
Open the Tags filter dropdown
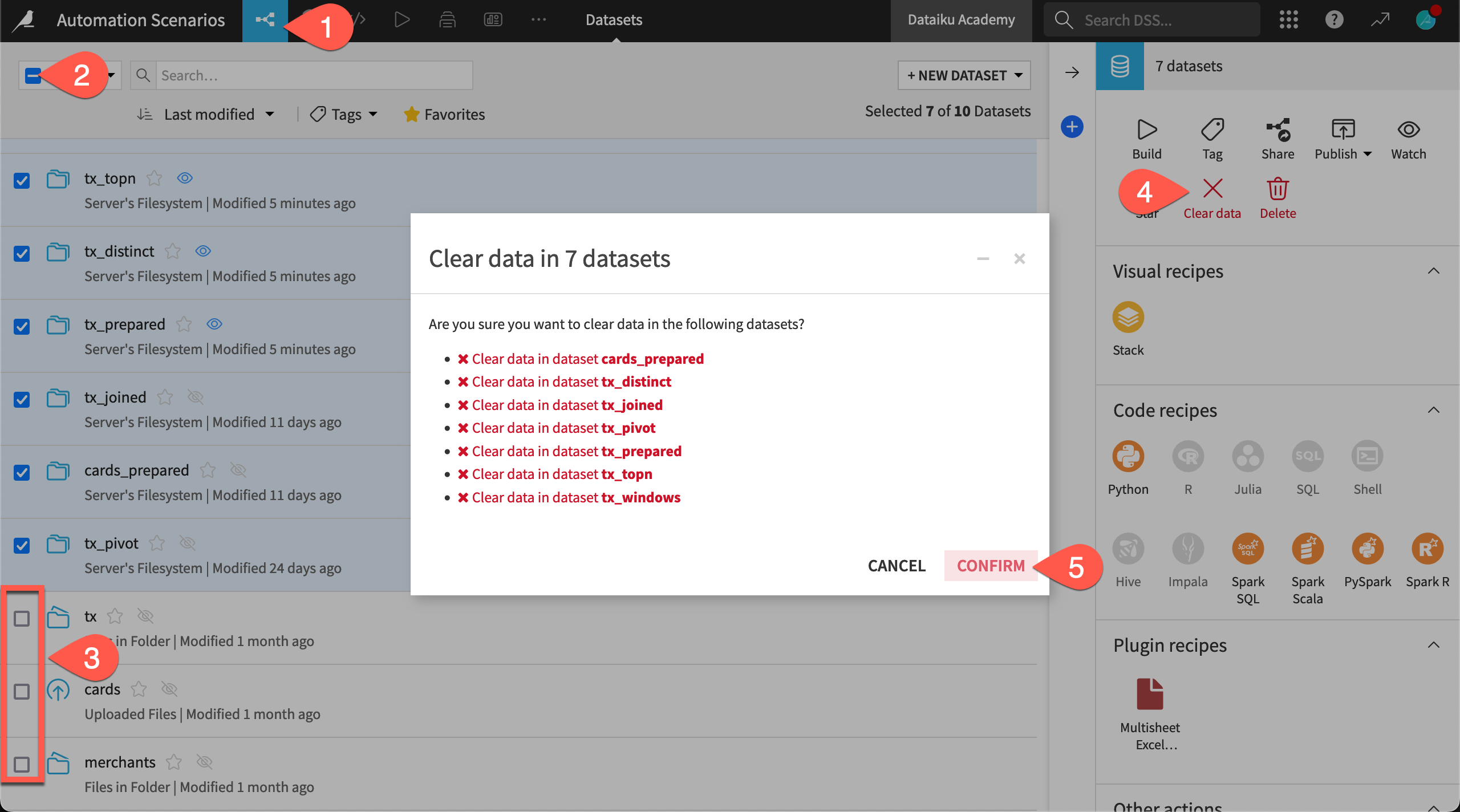click(x=344, y=115)
